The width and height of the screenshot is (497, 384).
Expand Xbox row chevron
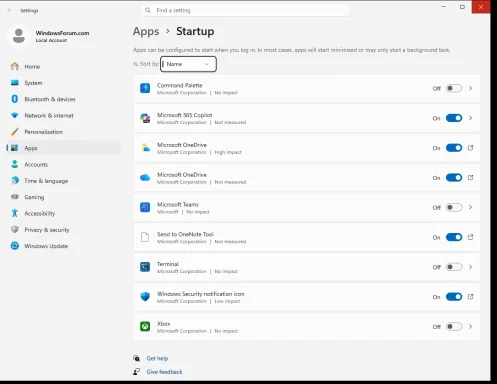[x=470, y=326]
